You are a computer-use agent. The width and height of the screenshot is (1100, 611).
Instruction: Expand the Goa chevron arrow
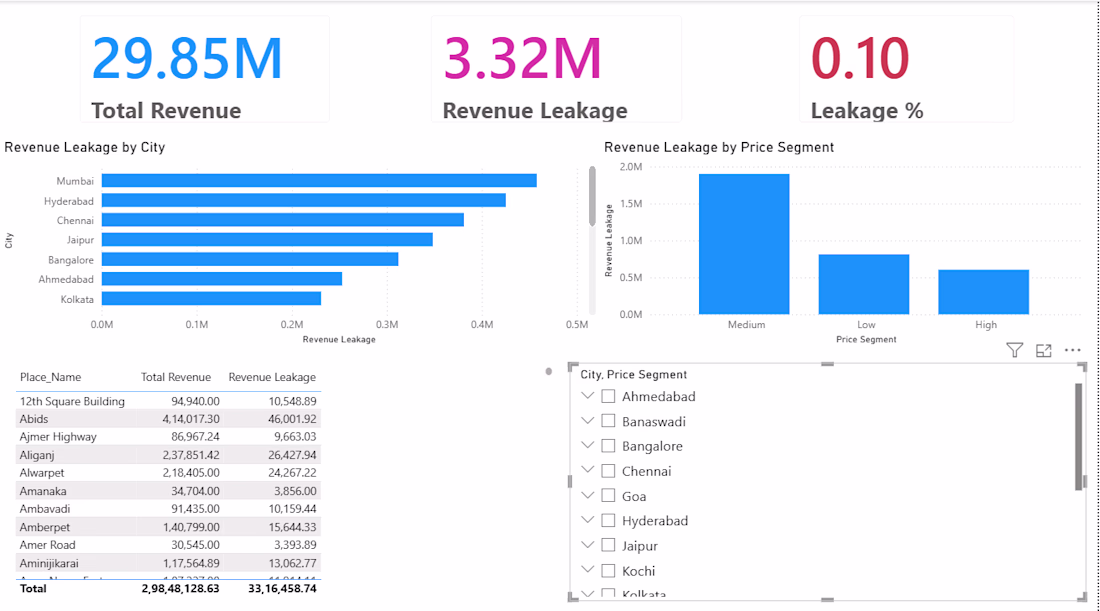coord(588,495)
